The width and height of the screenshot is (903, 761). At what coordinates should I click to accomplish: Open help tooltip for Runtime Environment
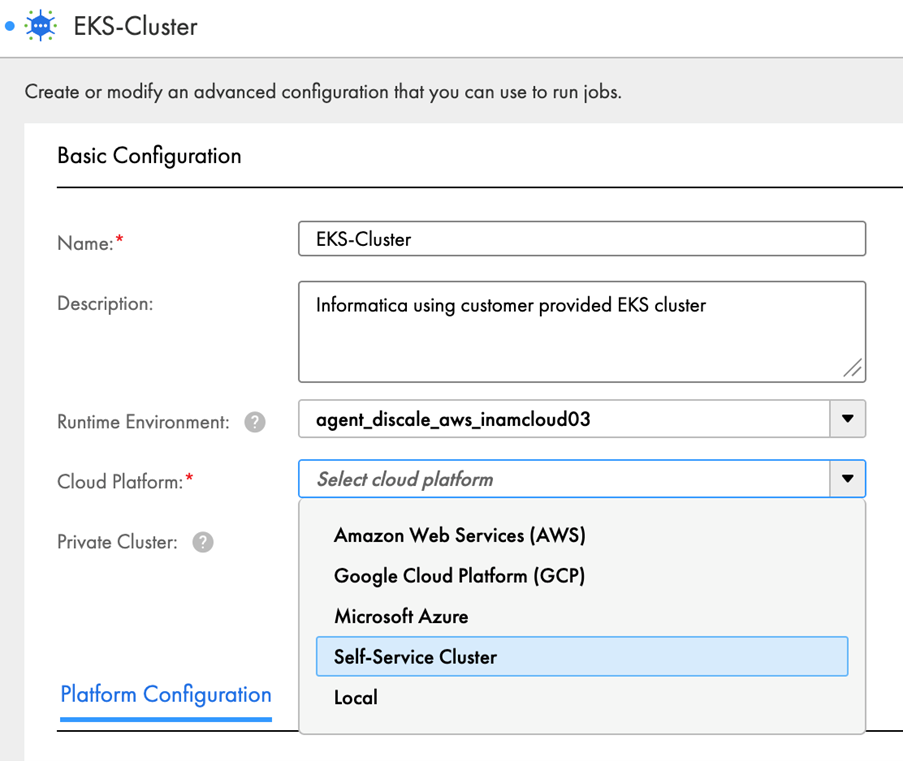(x=255, y=422)
